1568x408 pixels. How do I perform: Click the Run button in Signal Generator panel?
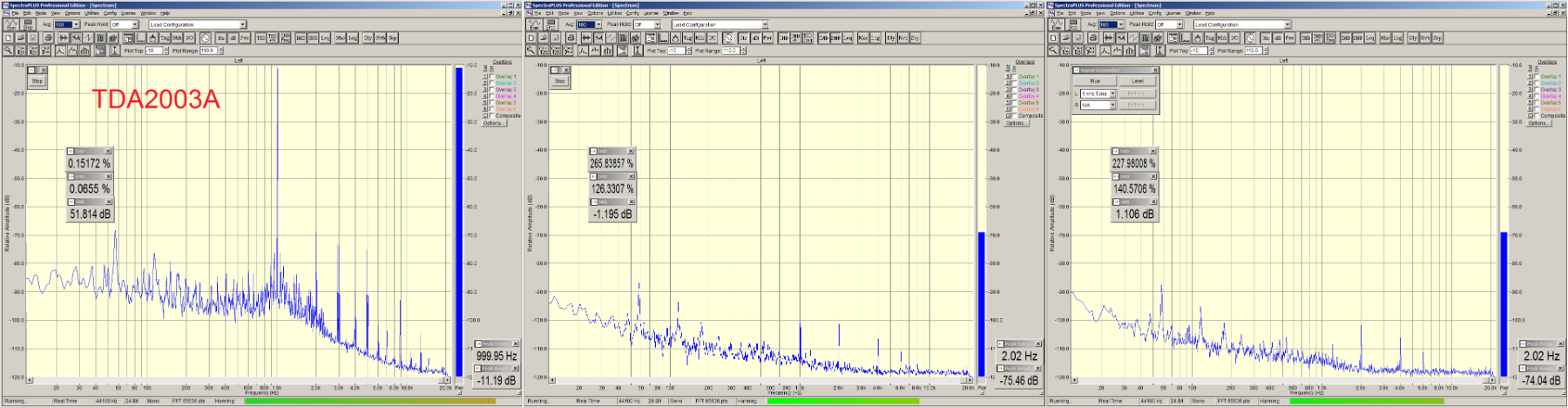1095,81
